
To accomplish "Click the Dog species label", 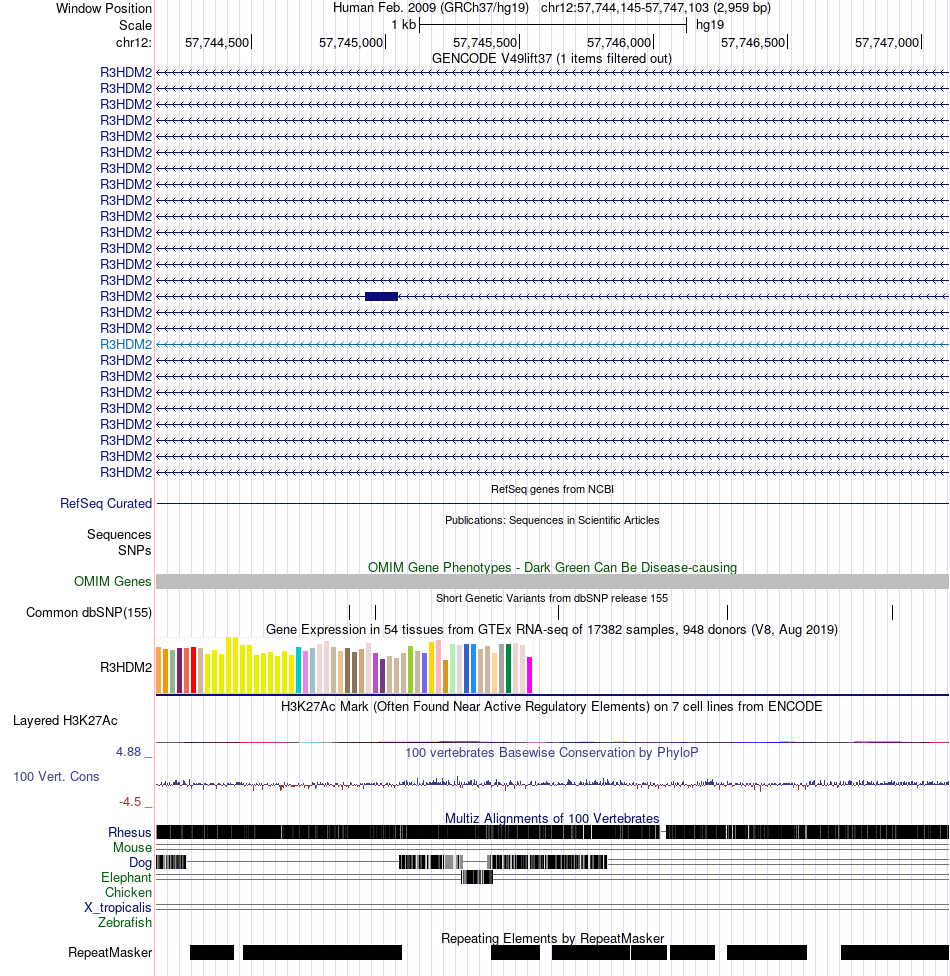I will coord(140,863).
